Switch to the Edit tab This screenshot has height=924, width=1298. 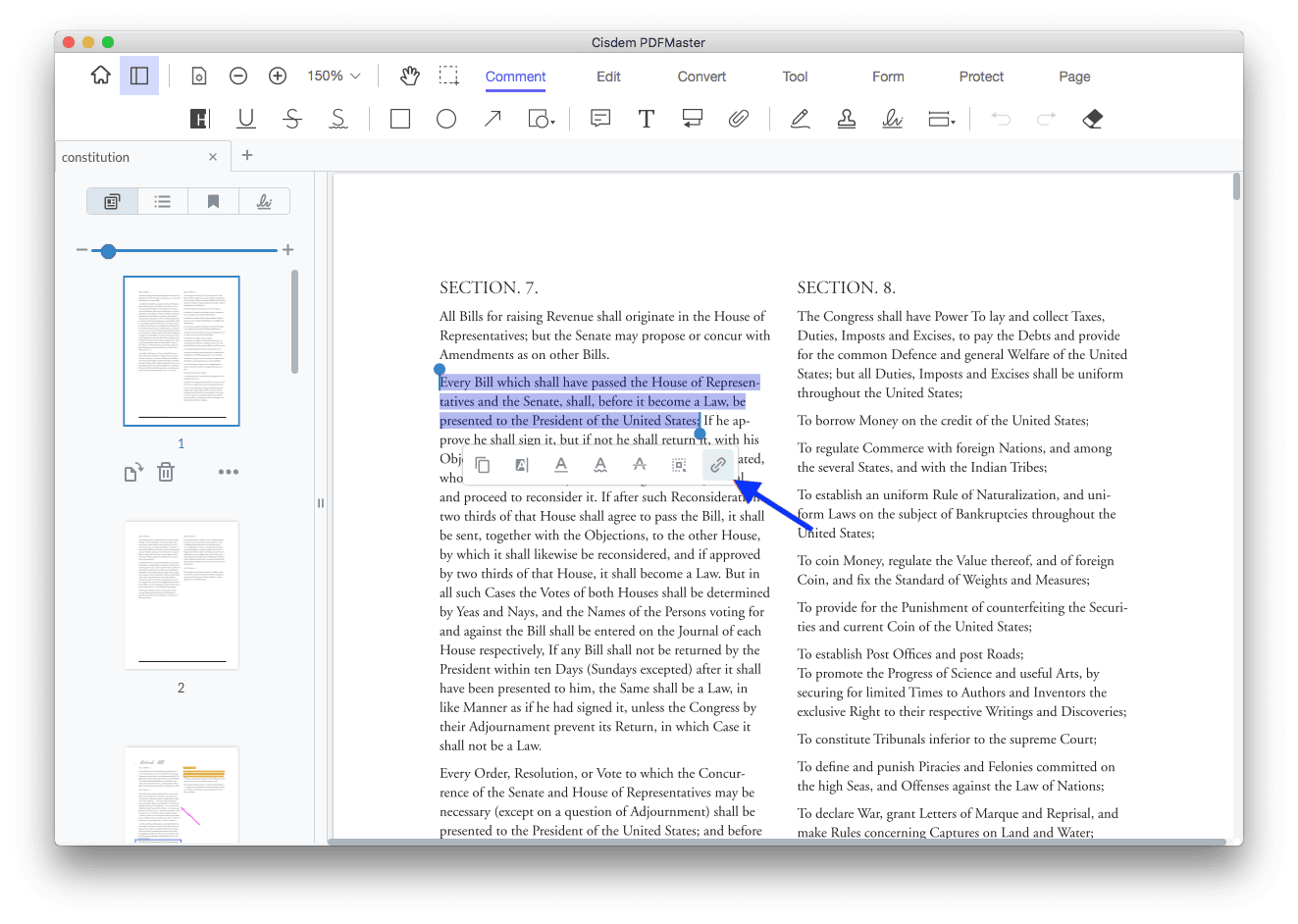tap(608, 77)
